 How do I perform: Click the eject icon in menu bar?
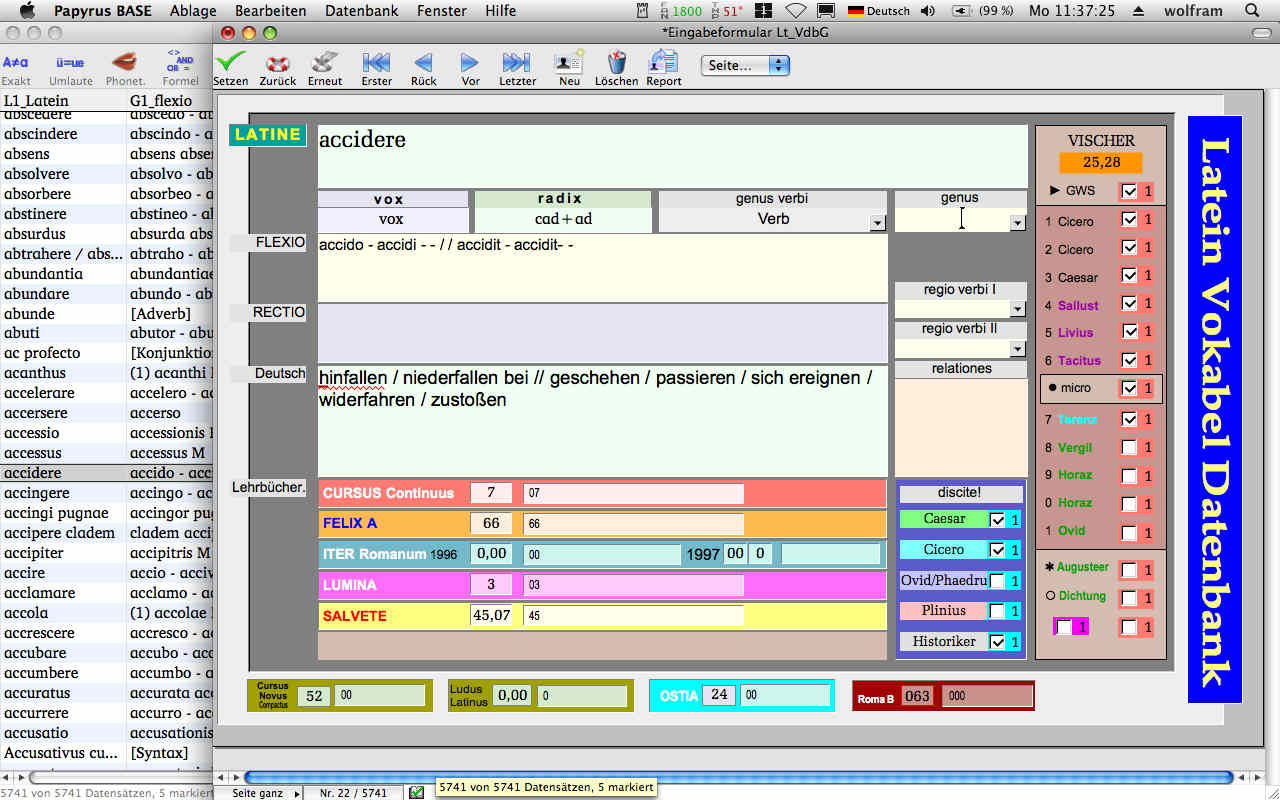click(1138, 11)
